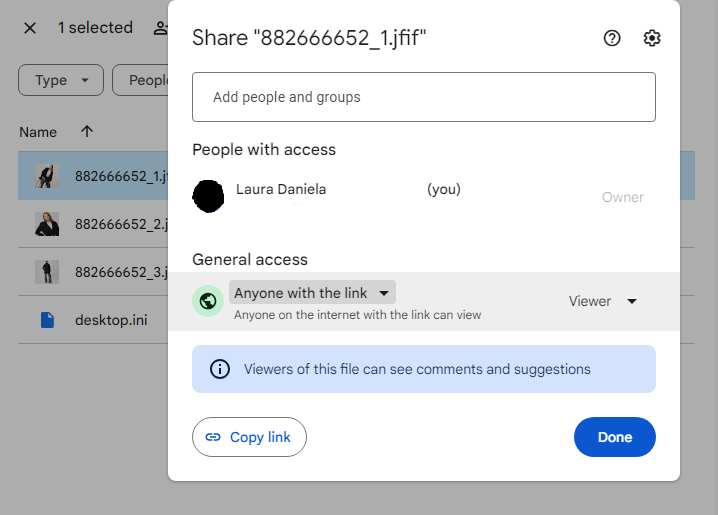Click desktop.ini file icon
Image resolution: width=718 pixels, height=515 pixels.
point(47,320)
